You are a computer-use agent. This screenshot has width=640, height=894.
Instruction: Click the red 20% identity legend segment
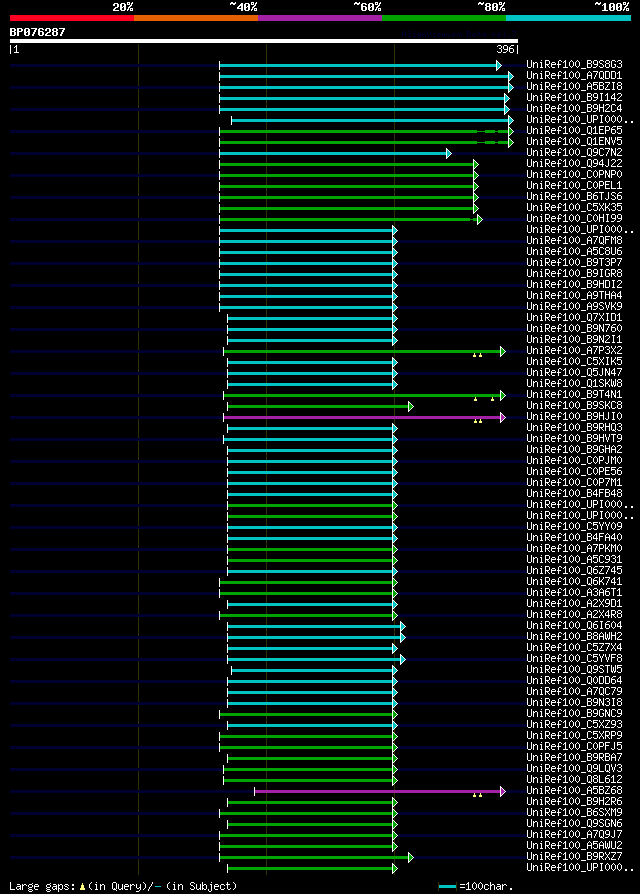point(72,18)
